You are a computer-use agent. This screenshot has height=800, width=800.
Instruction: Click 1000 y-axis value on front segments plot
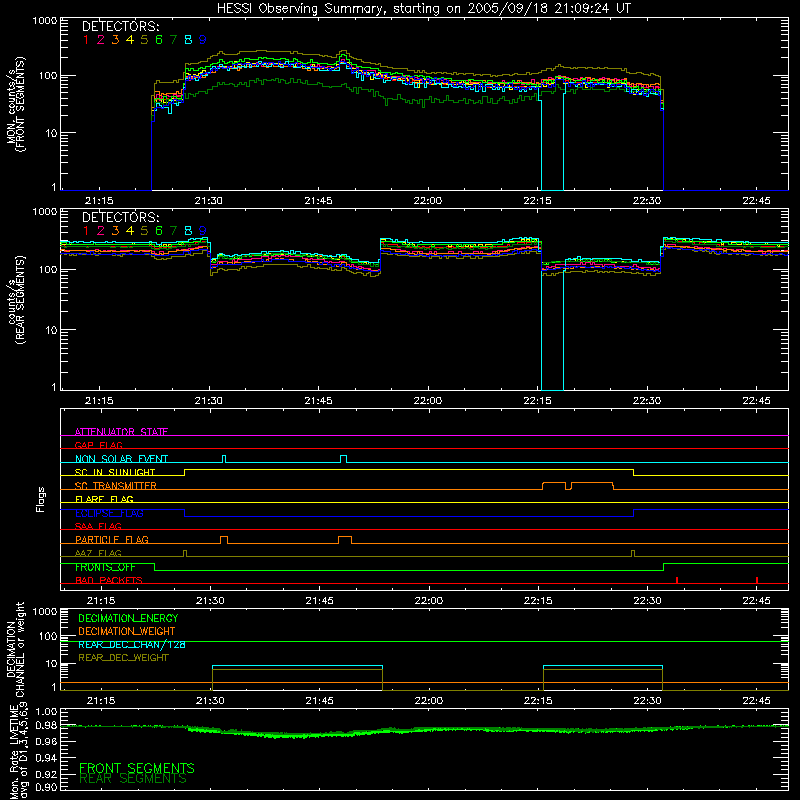pyautogui.click(x=45, y=20)
